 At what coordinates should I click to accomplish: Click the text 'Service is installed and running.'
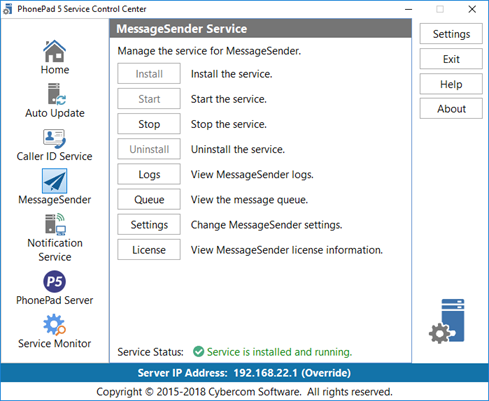click(279, 352)
